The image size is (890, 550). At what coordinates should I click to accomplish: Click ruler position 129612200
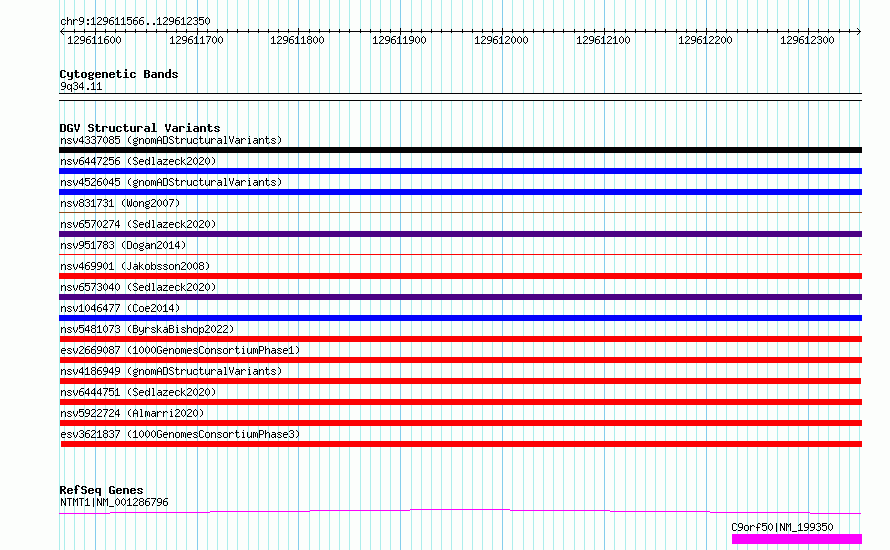pos(706,40)
